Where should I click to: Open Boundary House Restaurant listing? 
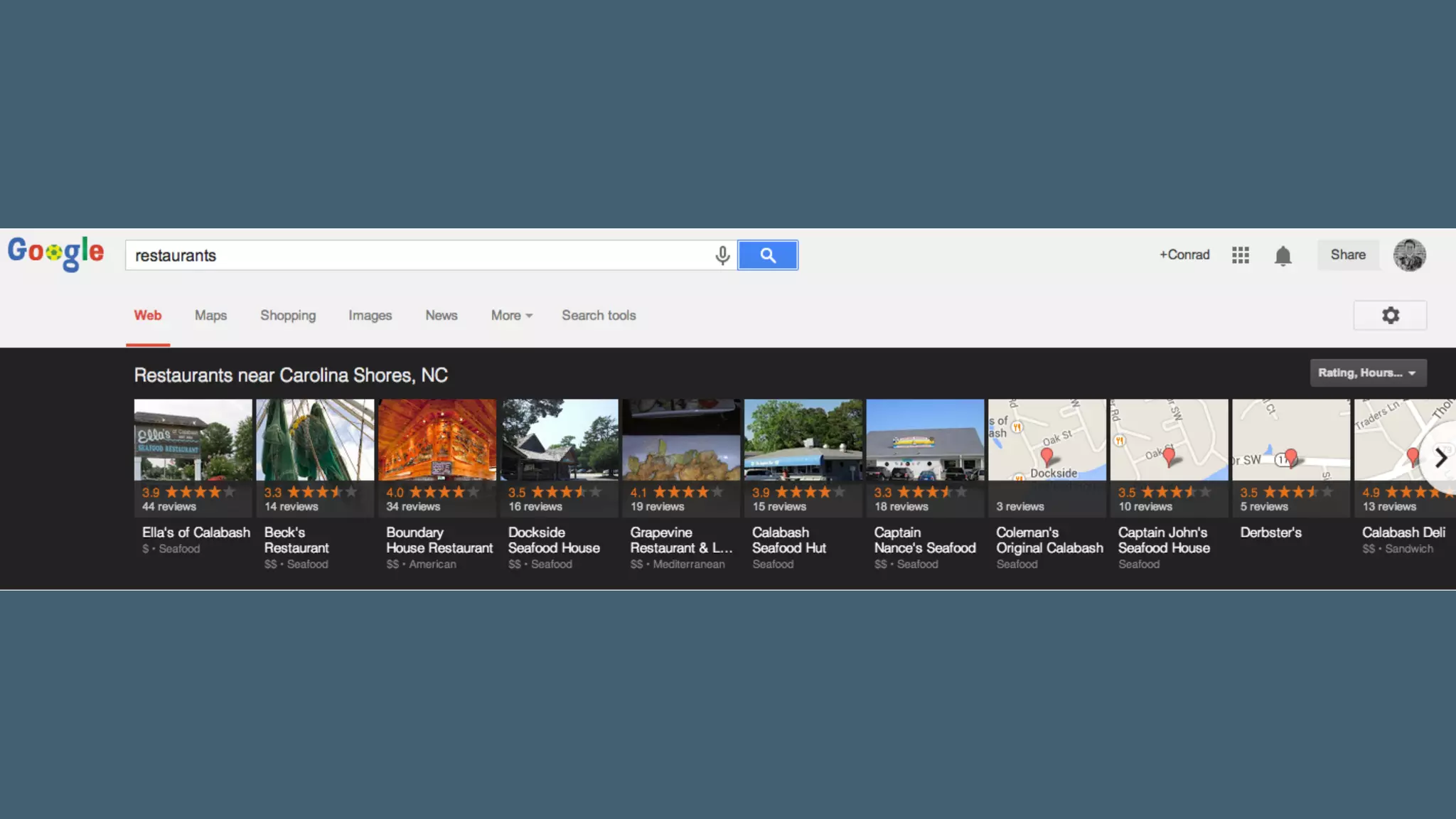coord(439,540)
